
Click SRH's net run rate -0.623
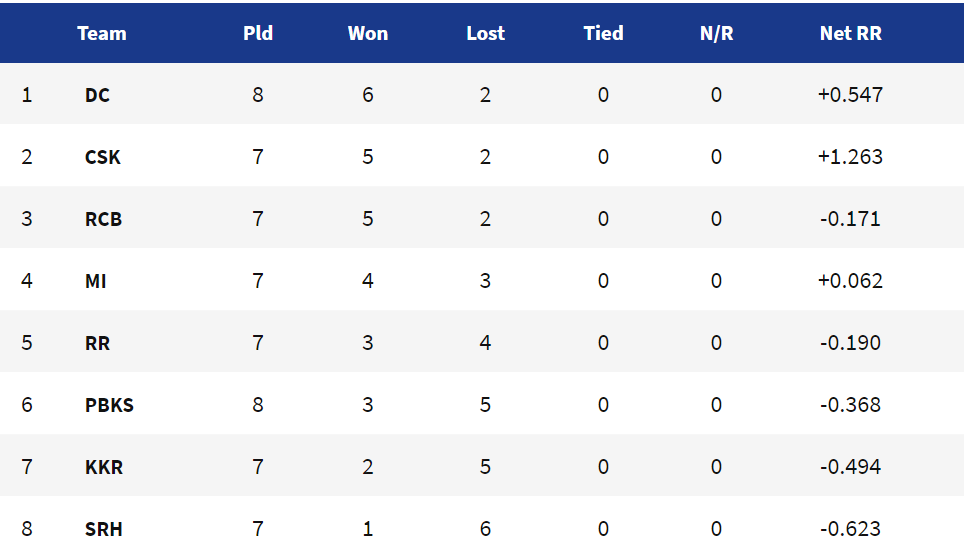(850, 529)
